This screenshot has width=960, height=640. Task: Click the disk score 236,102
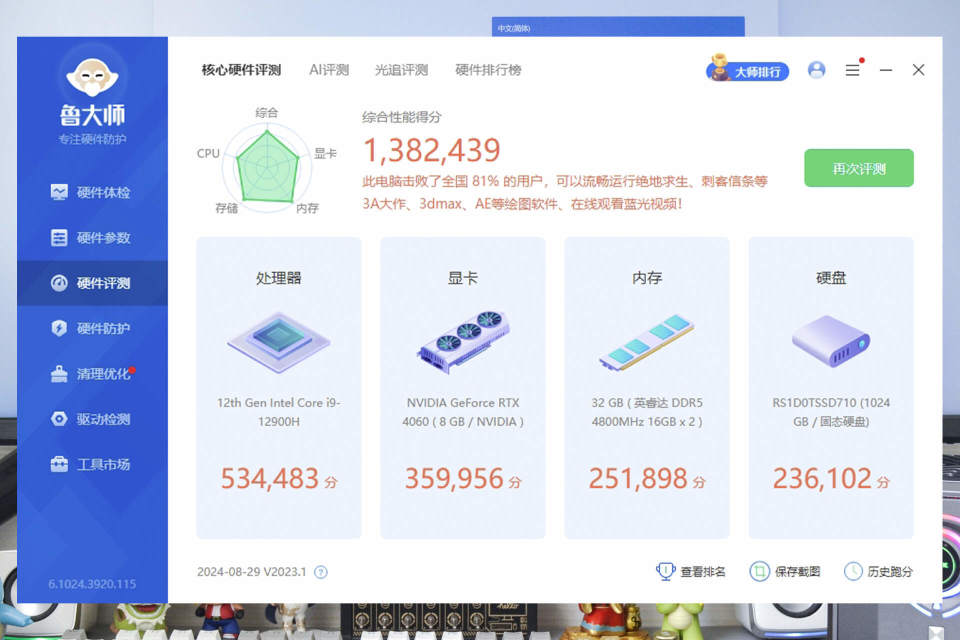[822, 478]
